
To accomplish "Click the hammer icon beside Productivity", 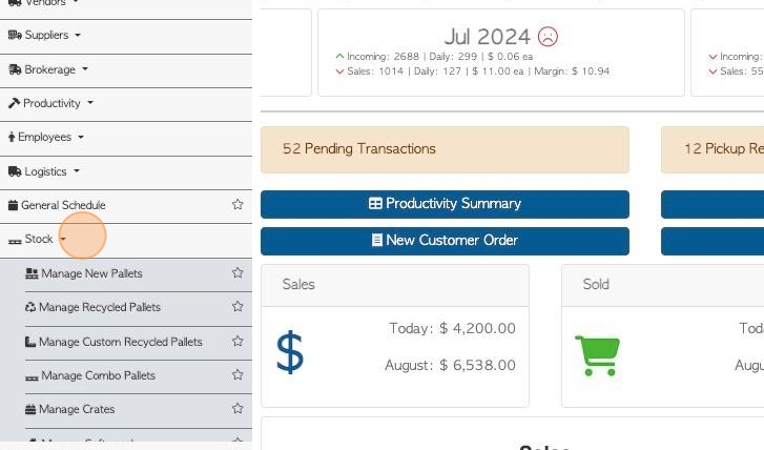I will tap(14, 103).
